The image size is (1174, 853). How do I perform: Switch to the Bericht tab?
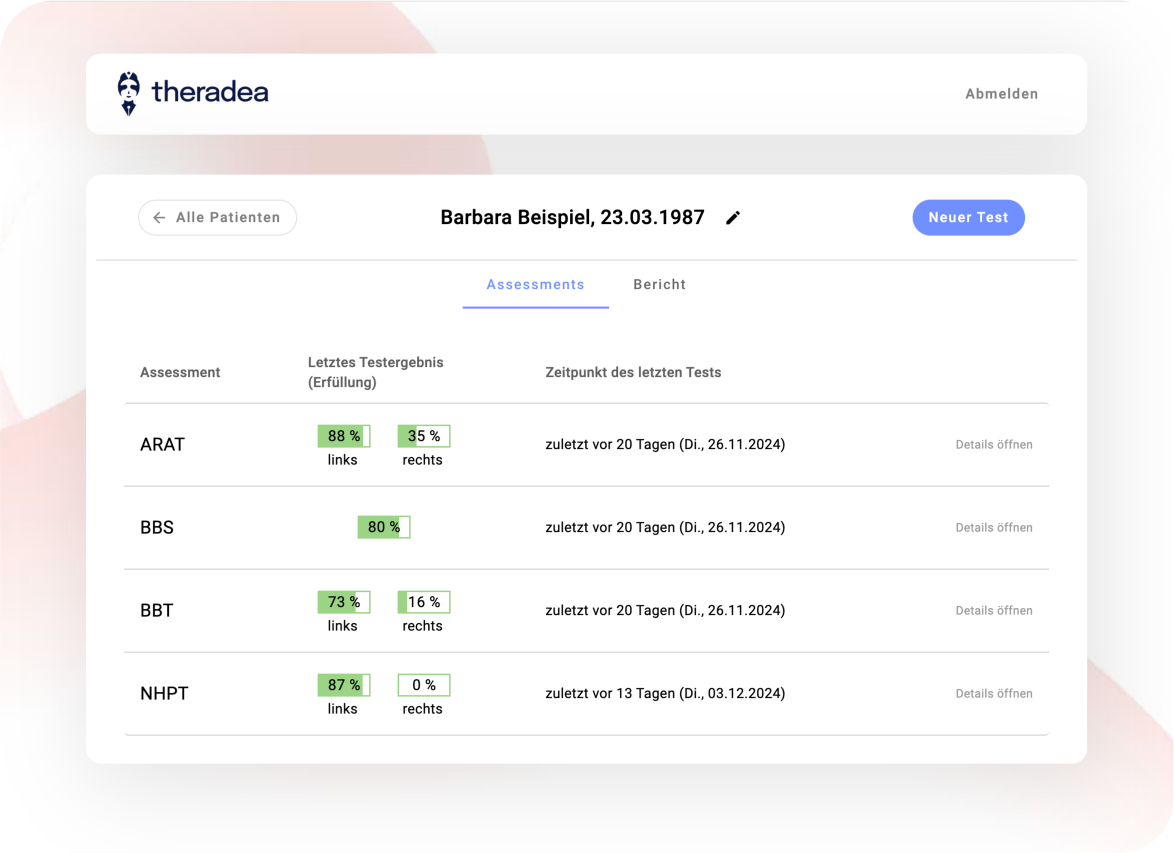(659, 285)
